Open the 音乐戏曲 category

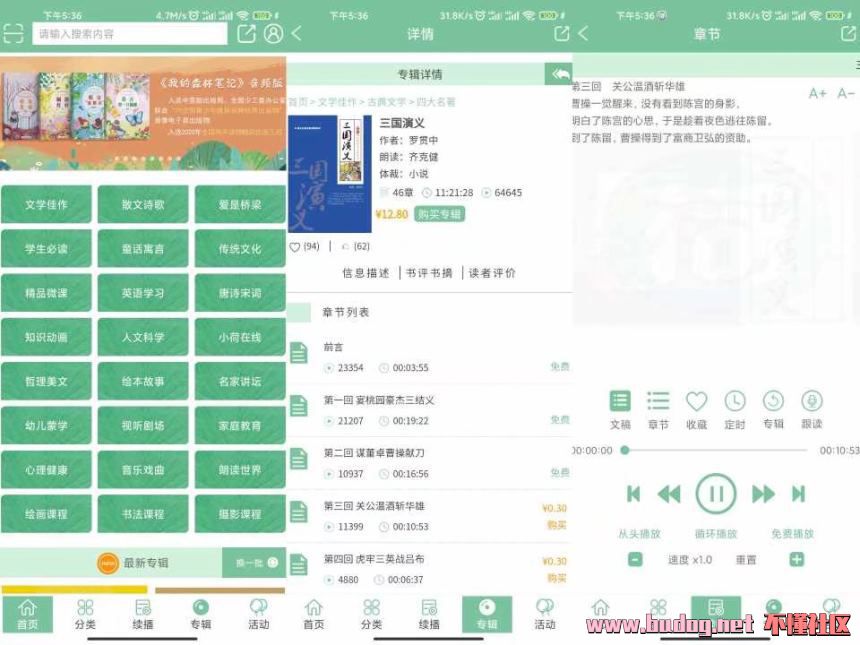point(143,470)
